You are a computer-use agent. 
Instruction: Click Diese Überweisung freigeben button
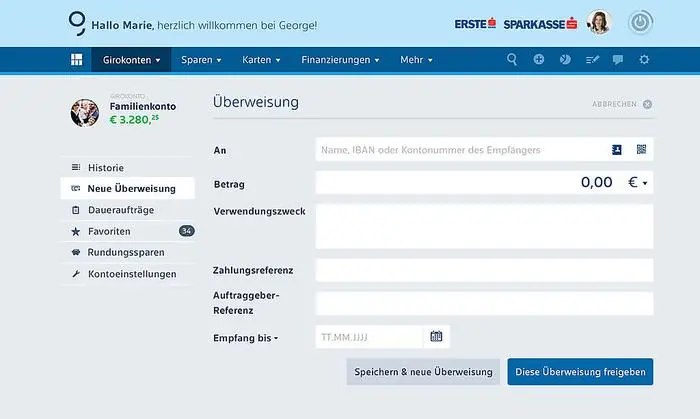[x=580, y=372]
